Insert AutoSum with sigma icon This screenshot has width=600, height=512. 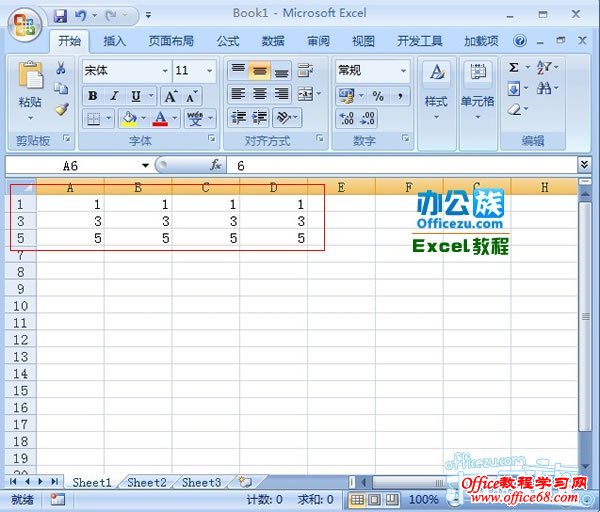coord(514,68)
